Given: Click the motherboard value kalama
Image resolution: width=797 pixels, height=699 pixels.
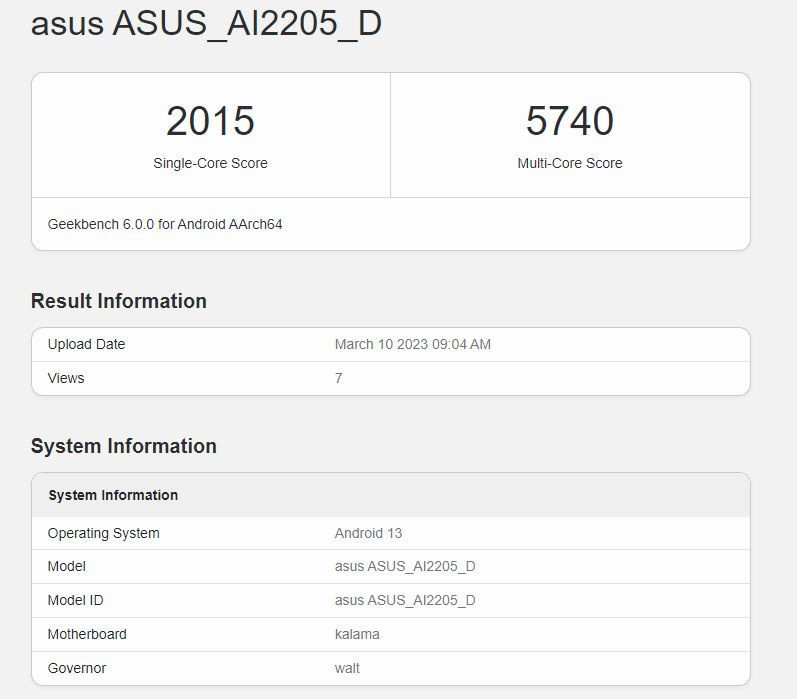Looking at the screenshot, I should (x=357, y=634).
